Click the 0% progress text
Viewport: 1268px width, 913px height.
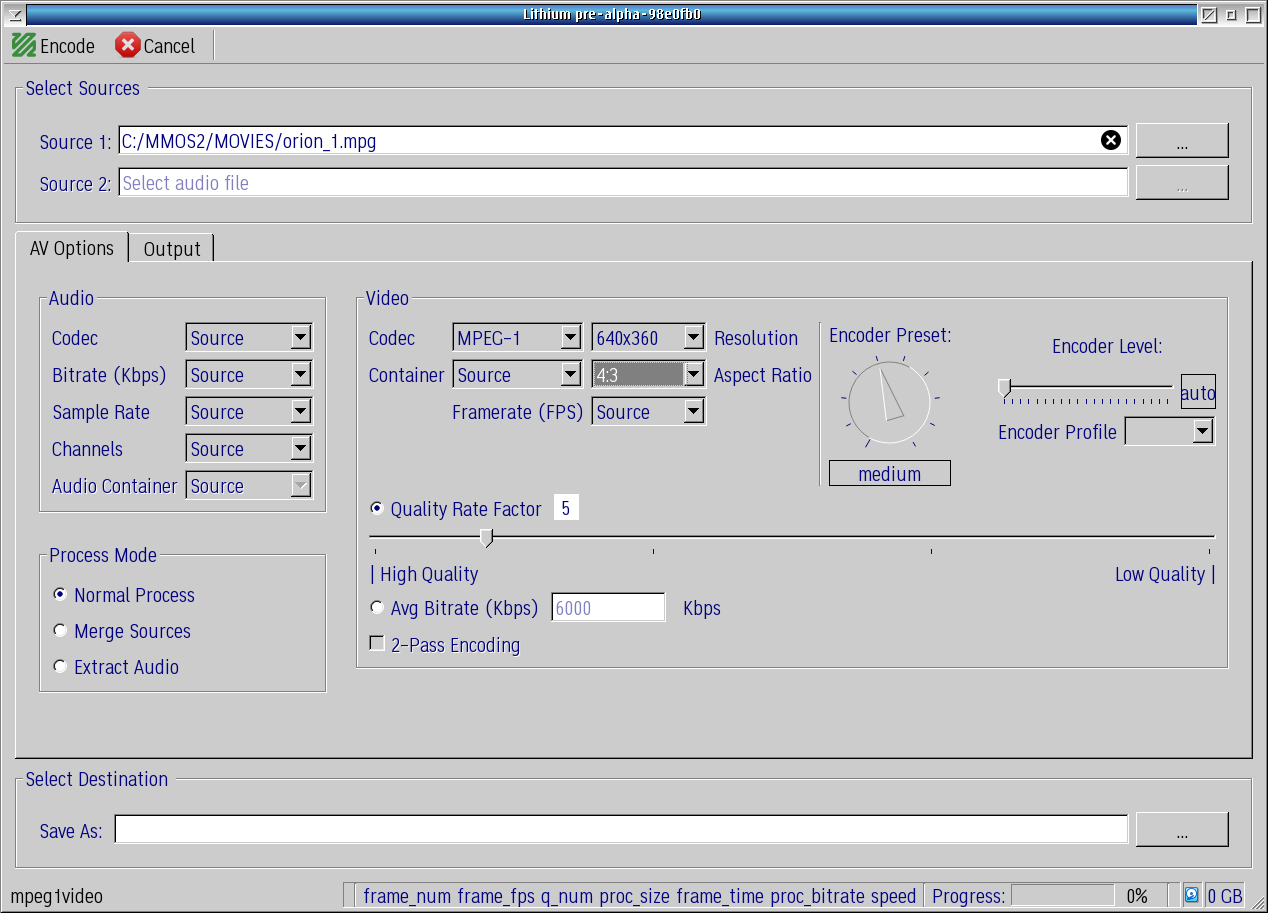point(1137,896)
